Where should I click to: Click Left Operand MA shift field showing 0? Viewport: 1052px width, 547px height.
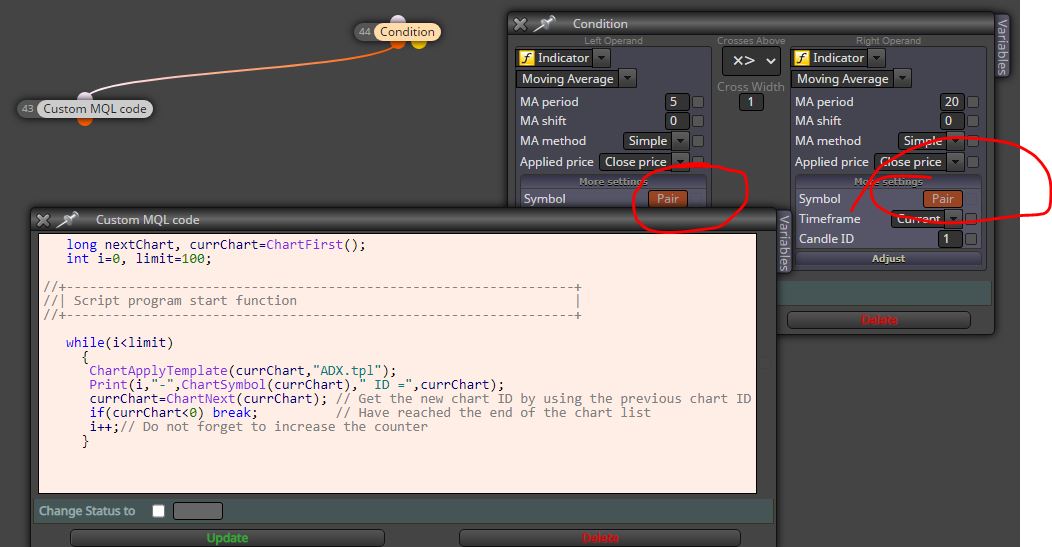(677, 121)
